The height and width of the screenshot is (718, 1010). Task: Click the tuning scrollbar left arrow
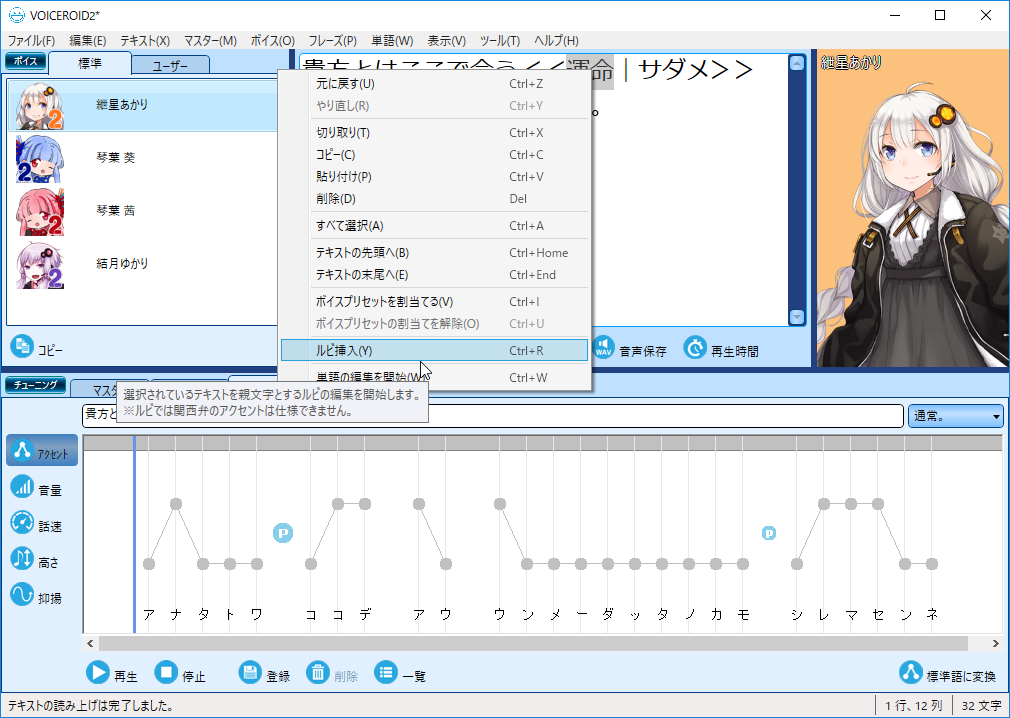(x=90, y=643)
